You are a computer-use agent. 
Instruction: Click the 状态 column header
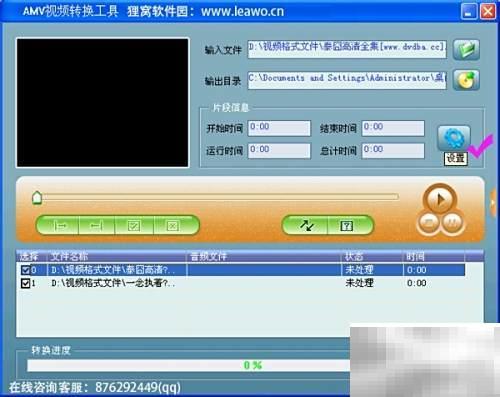click(373, 256)
